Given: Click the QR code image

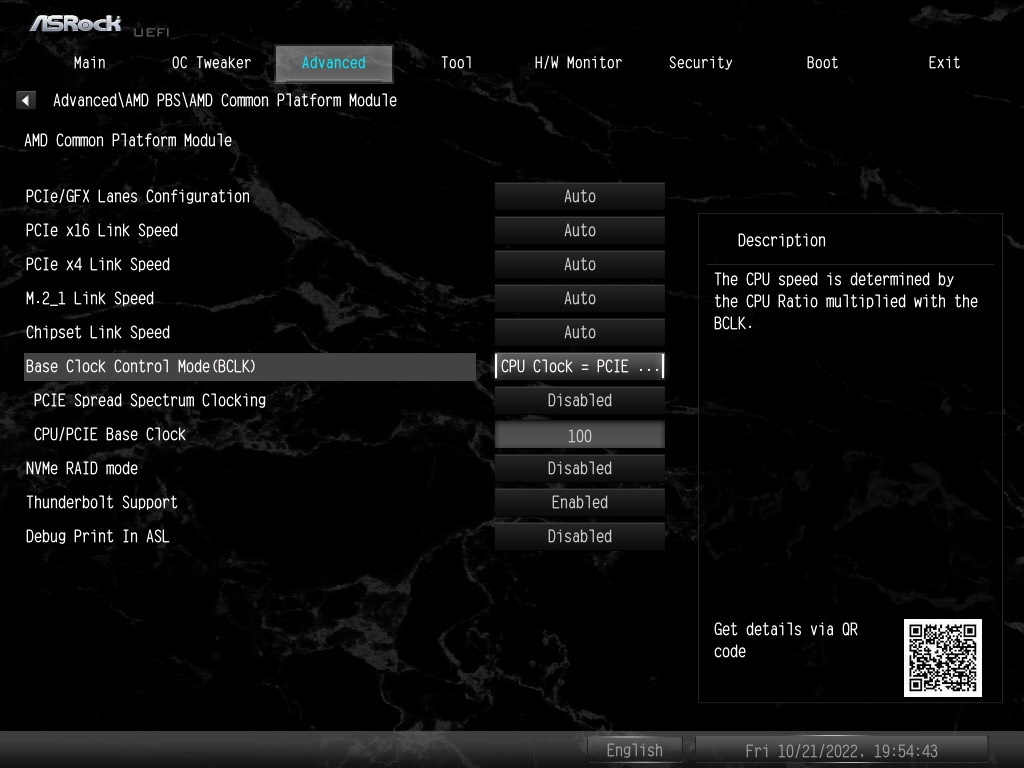Looking at the screenshot, I should [942, 658].
